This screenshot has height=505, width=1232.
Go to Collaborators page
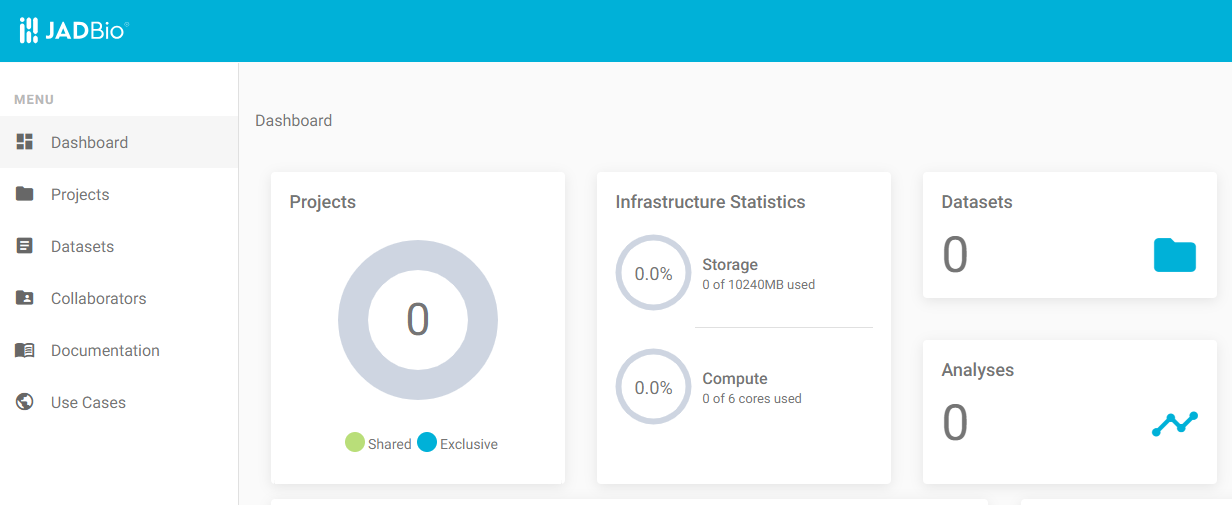98,298
